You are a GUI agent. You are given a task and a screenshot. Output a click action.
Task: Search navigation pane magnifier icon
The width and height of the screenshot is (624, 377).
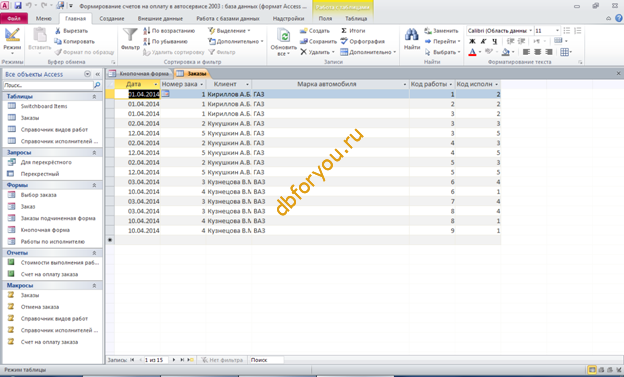tap(97, 85)
